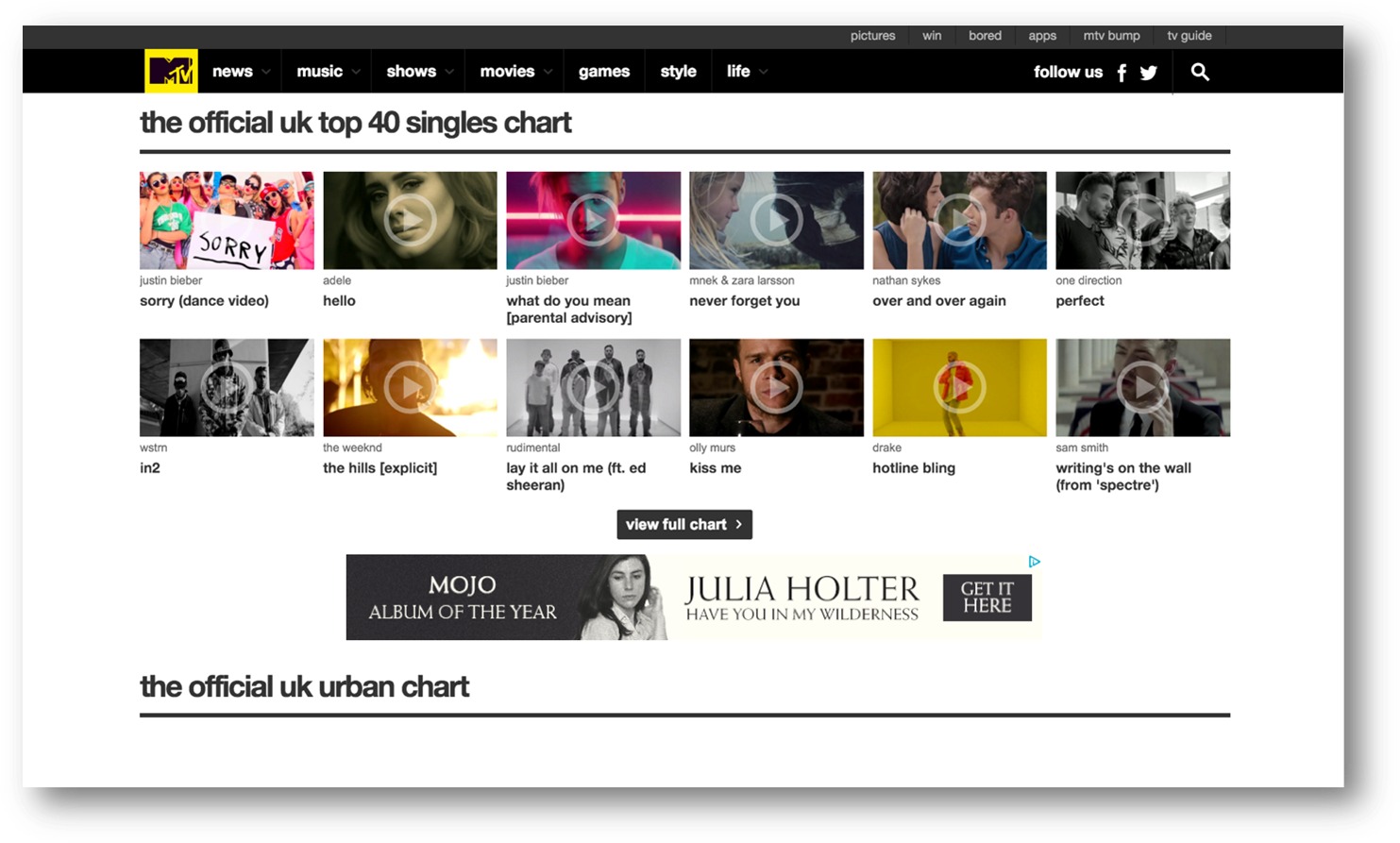
Task: Open the music section
Action: 319,72
